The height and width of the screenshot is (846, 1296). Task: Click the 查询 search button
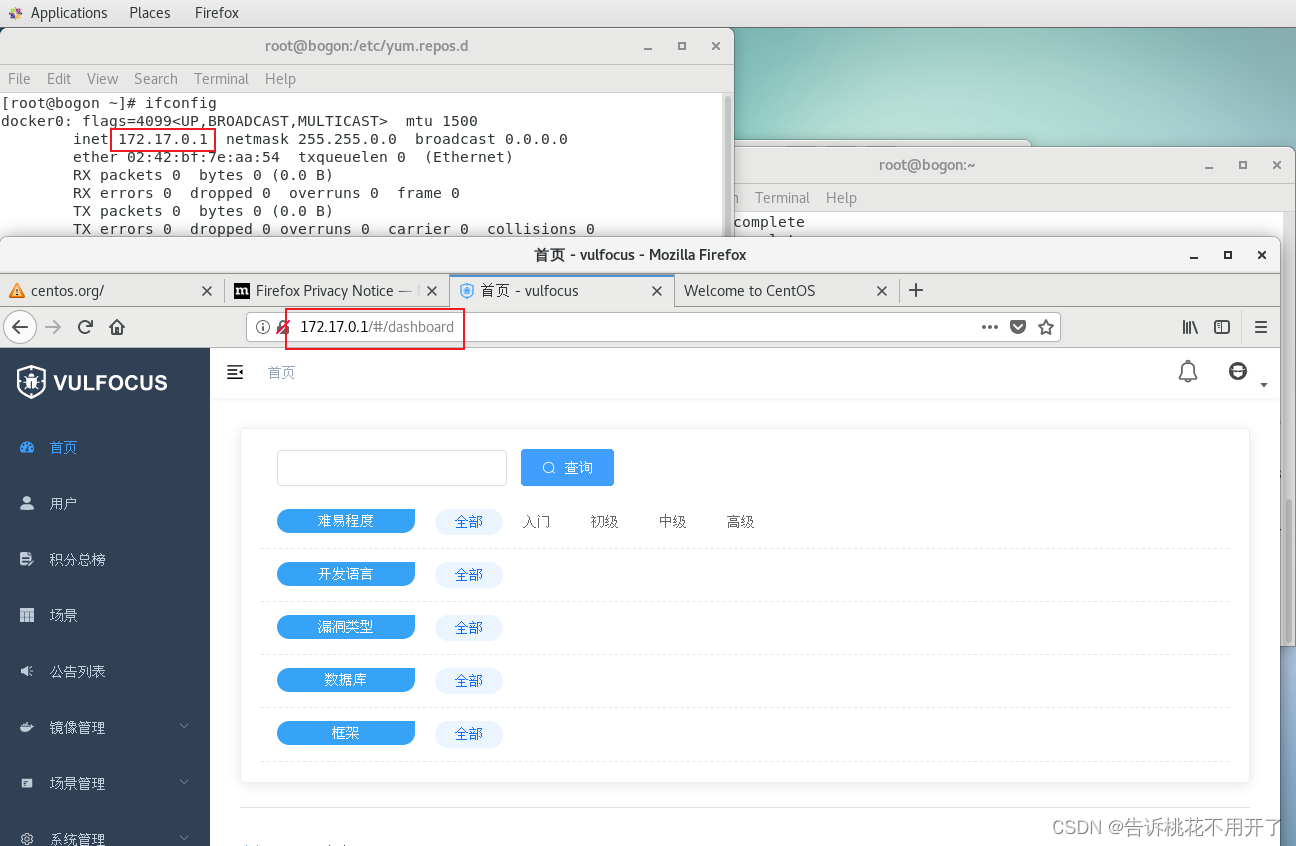point(567,467)
